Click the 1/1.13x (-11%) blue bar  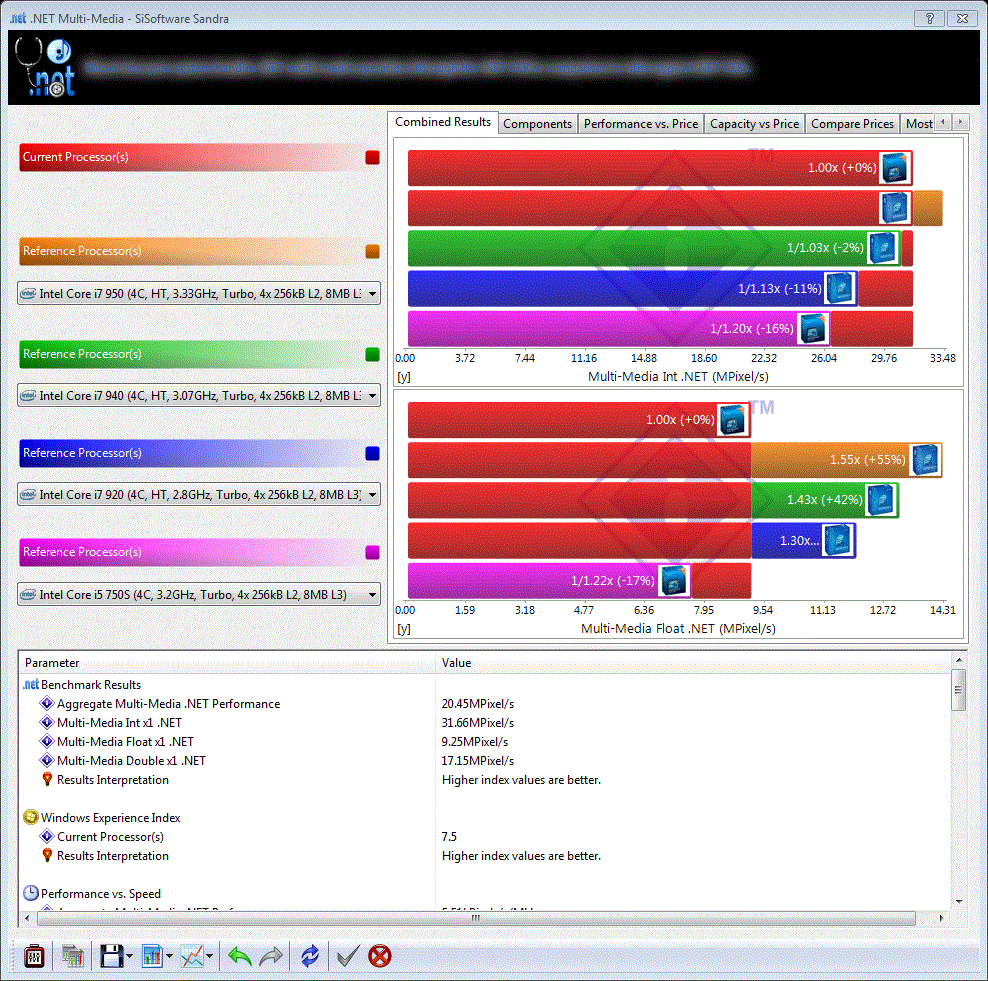tap(633, 289)
